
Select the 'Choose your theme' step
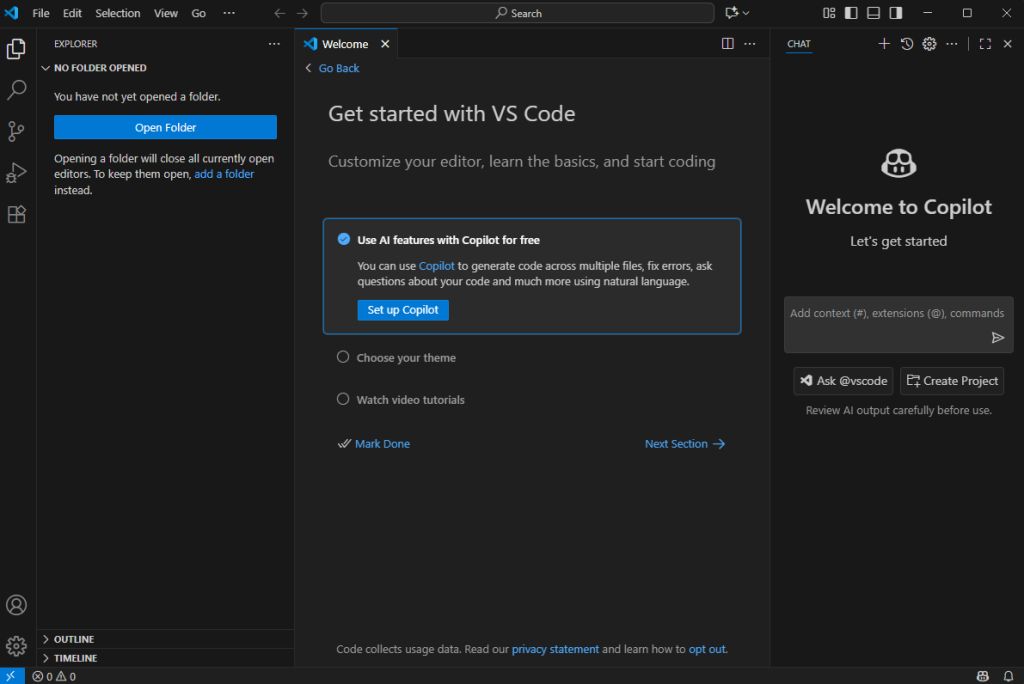pos(406,358)
